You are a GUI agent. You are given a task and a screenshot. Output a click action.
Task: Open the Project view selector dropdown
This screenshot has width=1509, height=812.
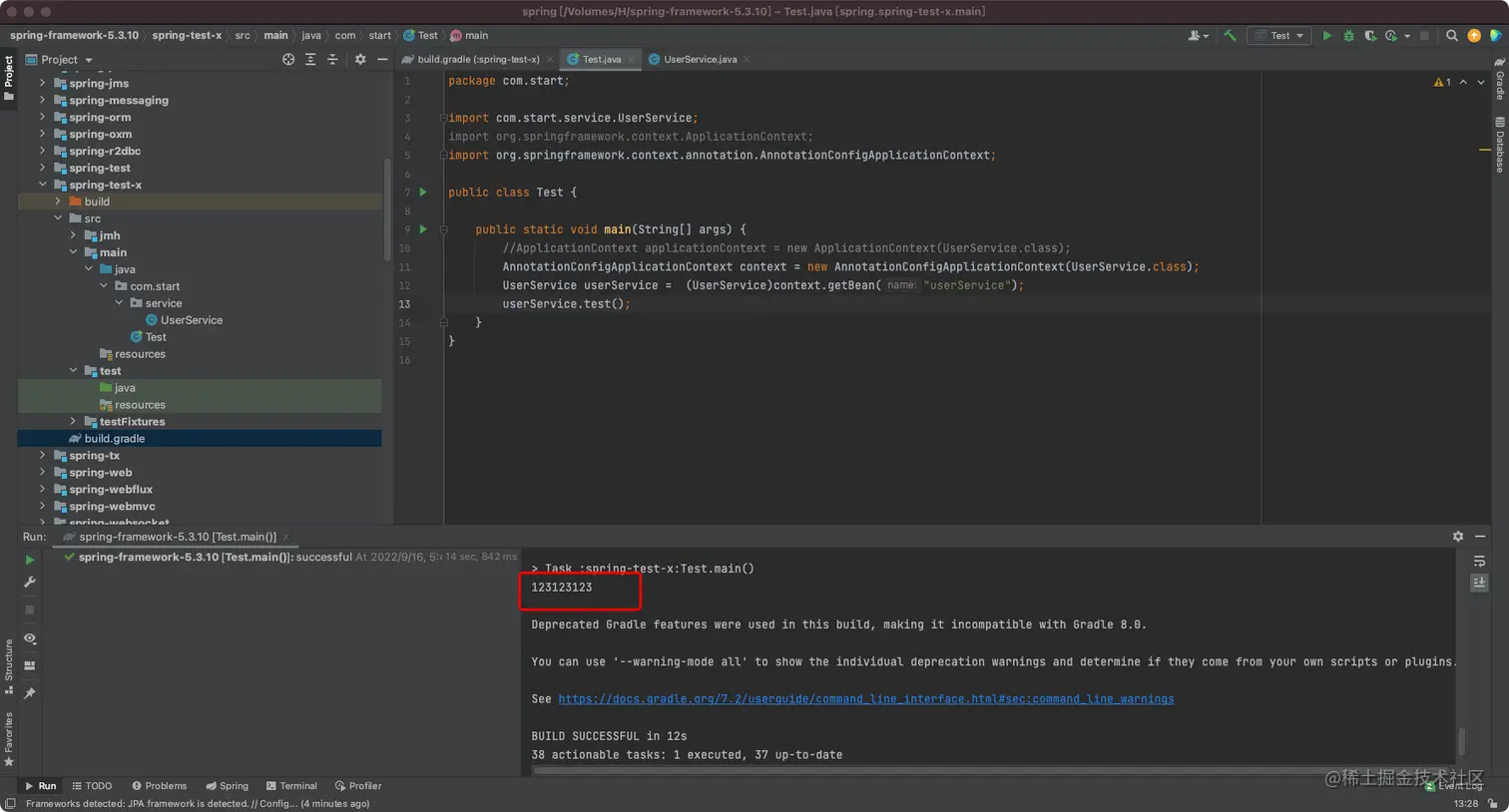click(x=60, y=60)
